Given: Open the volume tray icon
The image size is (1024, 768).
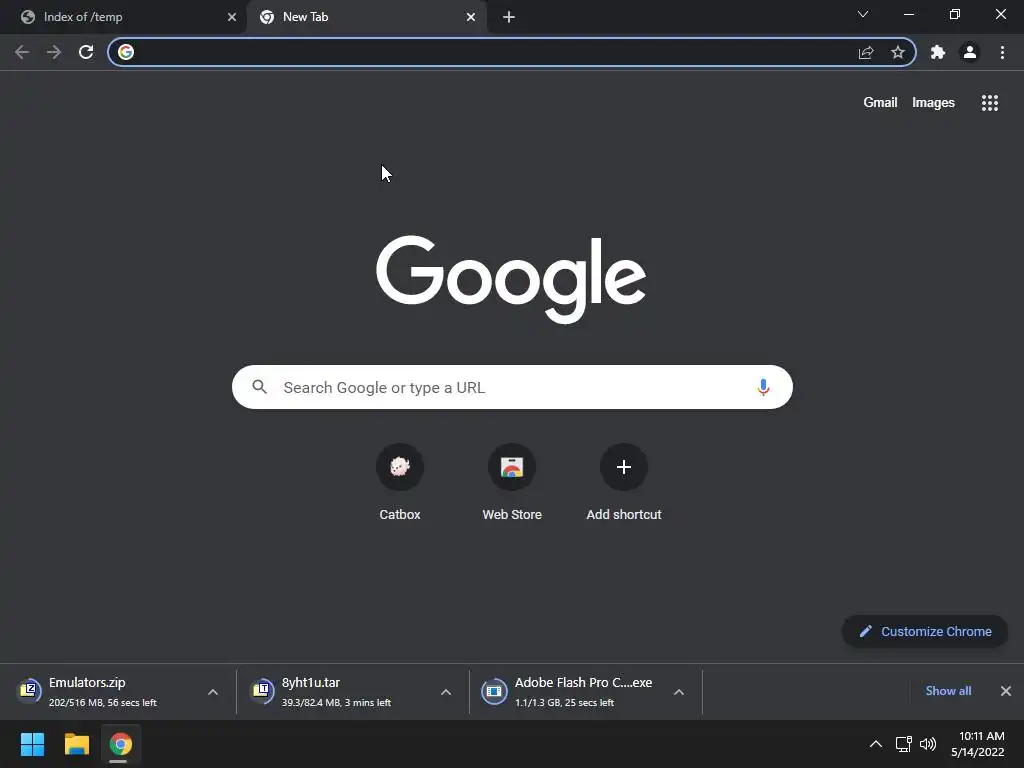Looking at the screenshot, I should [928, 744].
